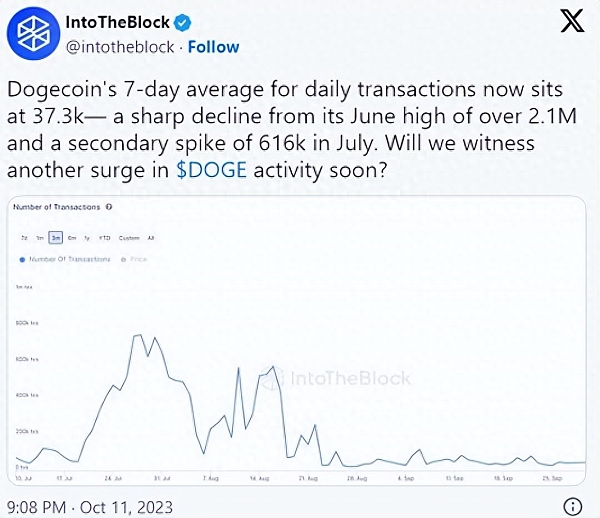The width and height of the screenshot is (600, 518).
Task: Click the X logo icon
Action: 571,22
